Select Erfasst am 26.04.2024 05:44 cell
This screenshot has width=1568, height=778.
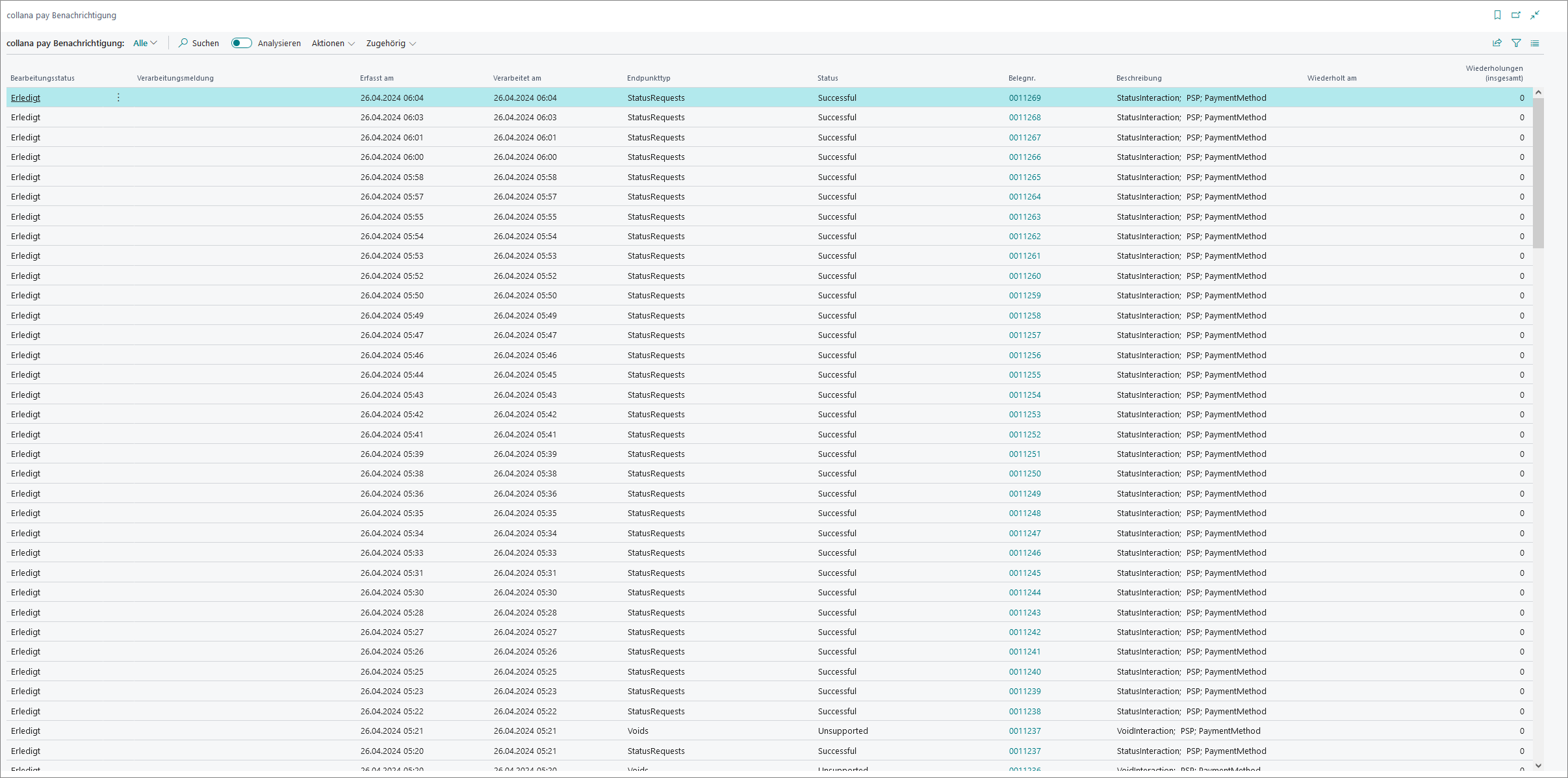click(x=392, y=374)
